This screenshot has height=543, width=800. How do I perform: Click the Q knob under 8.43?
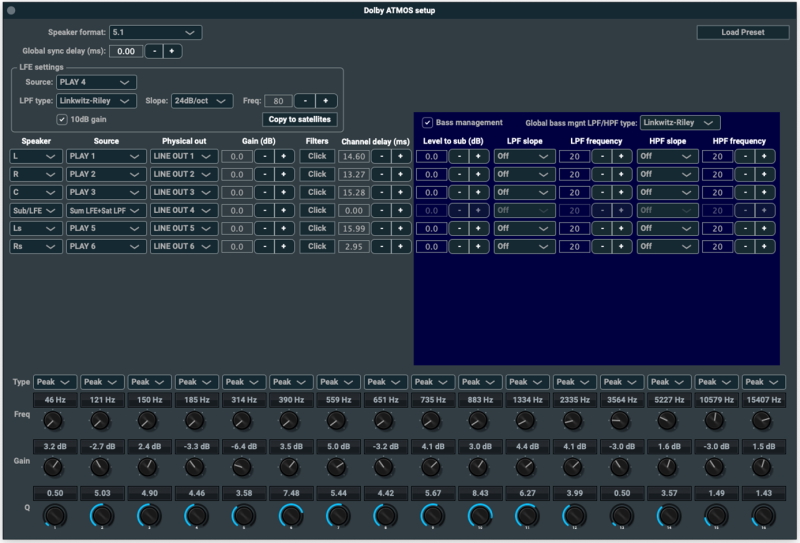click(x=480, y=515)
